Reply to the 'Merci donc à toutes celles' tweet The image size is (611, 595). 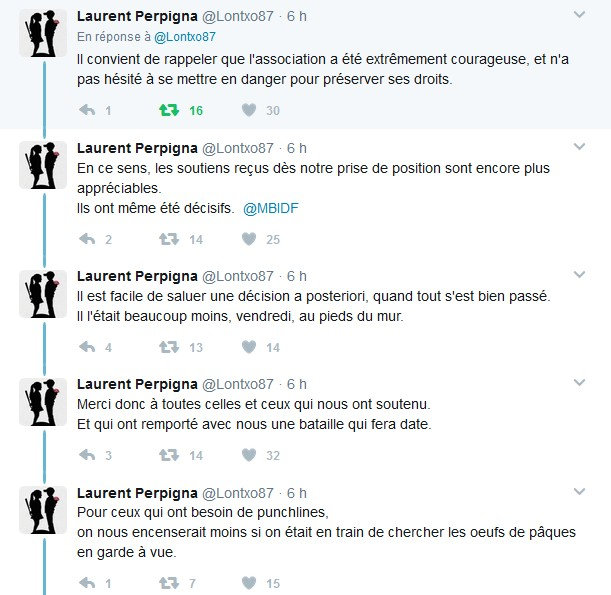87,455
